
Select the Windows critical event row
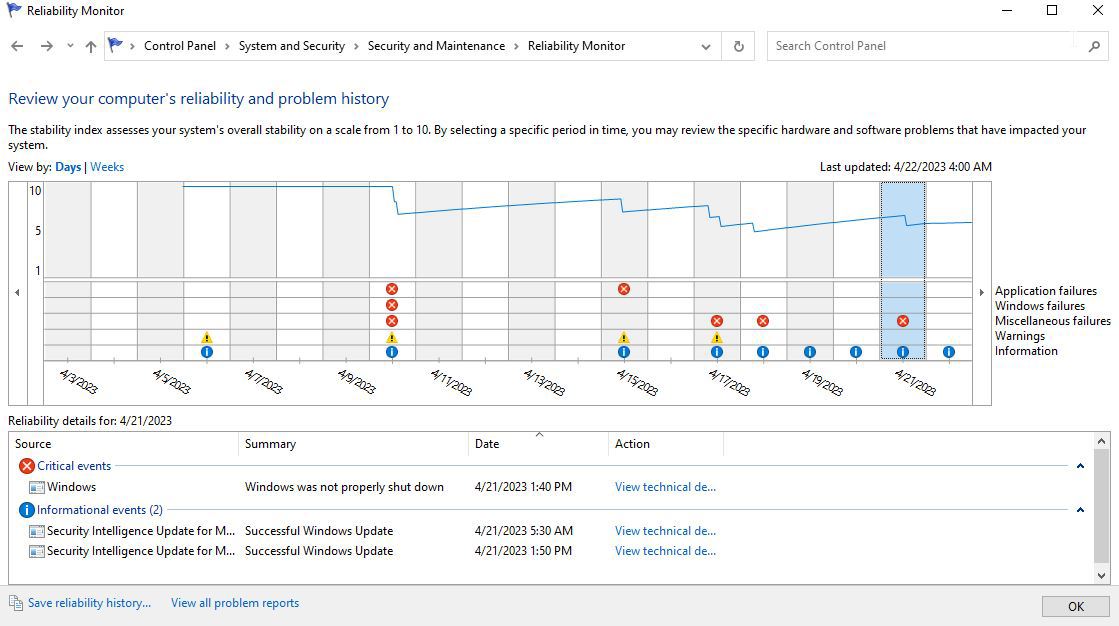pos(550,487)
